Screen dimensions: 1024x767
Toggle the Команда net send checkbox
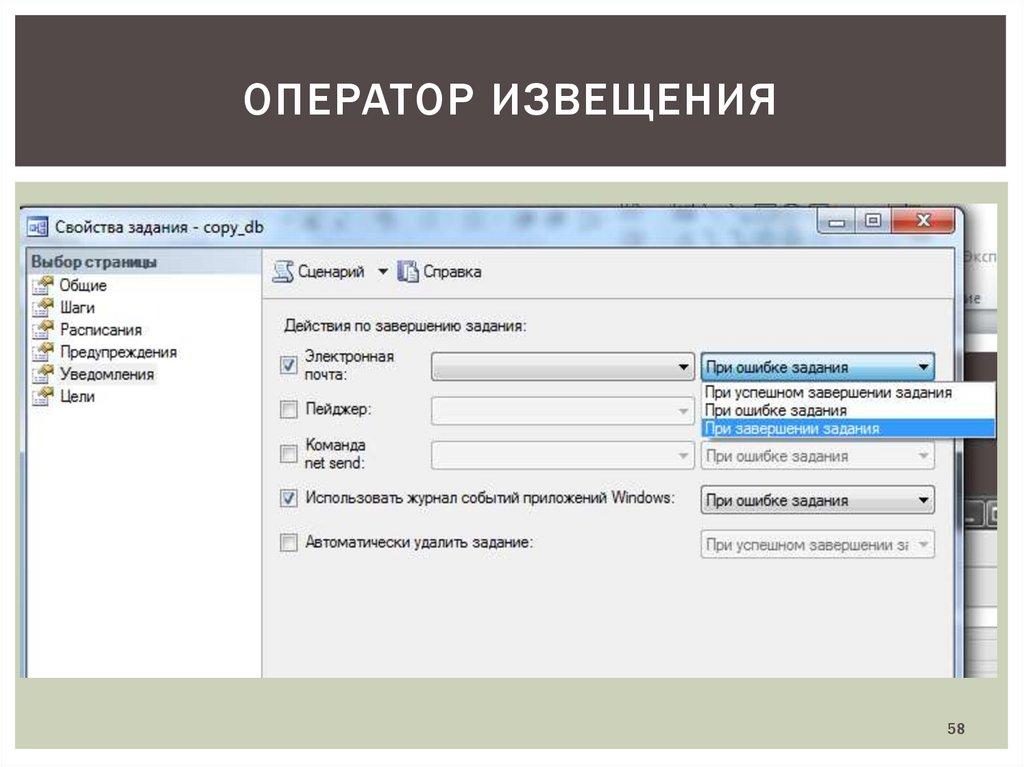289,454
